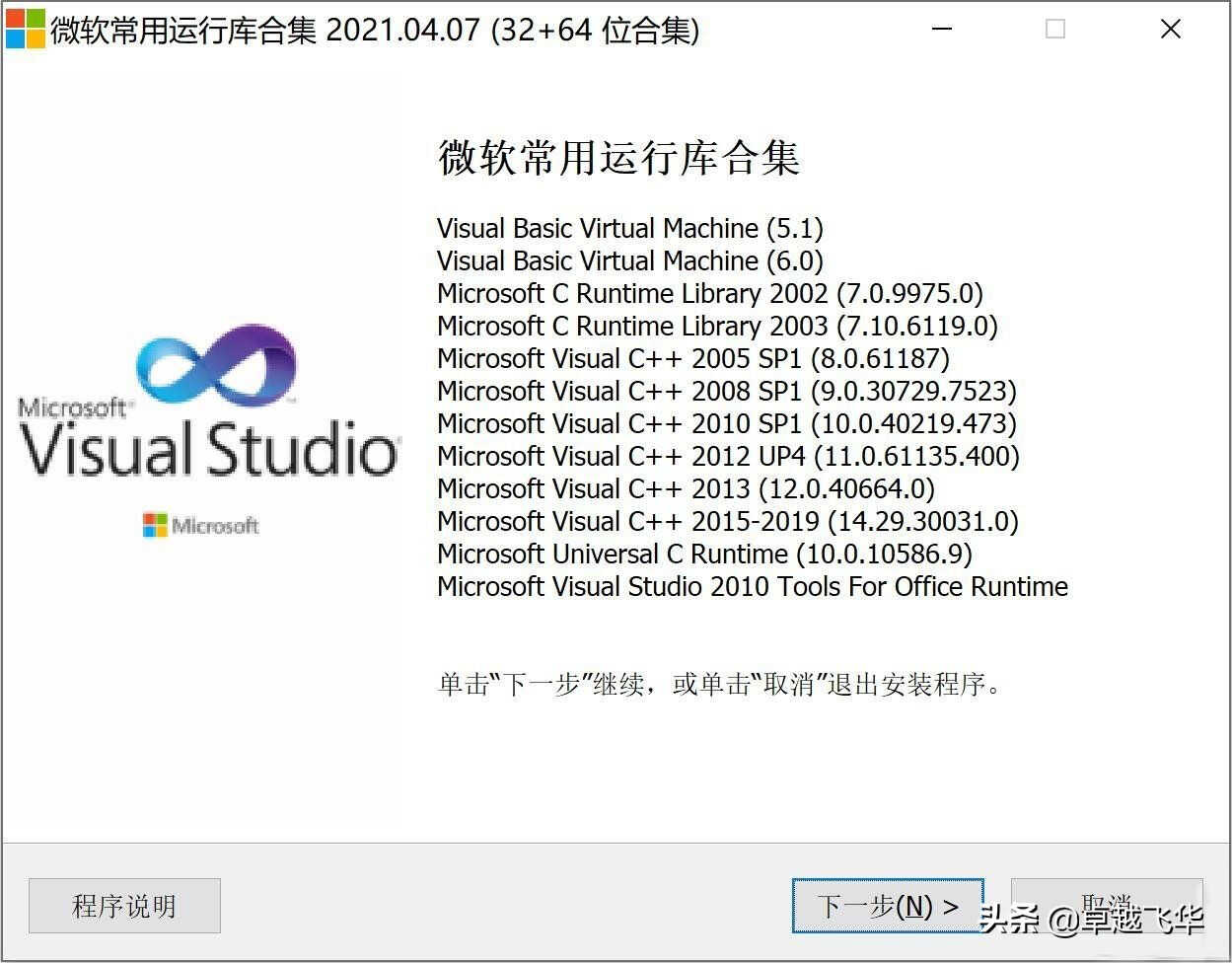Click Microsoft Visual C++ 2008 SP1 line
1232x963 pixels.
point(727,392)
